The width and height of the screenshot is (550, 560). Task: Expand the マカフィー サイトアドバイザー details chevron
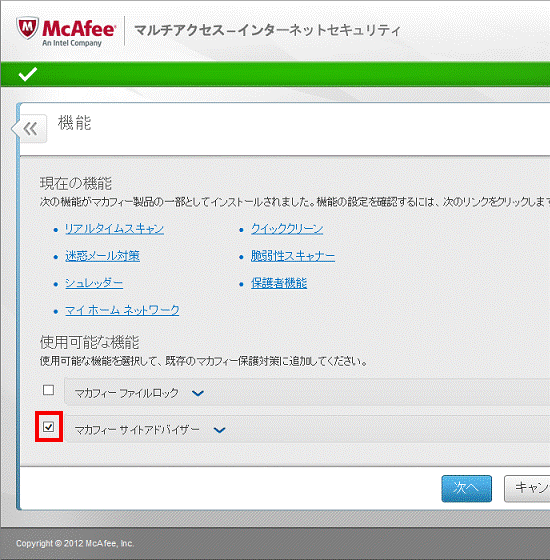219,430
